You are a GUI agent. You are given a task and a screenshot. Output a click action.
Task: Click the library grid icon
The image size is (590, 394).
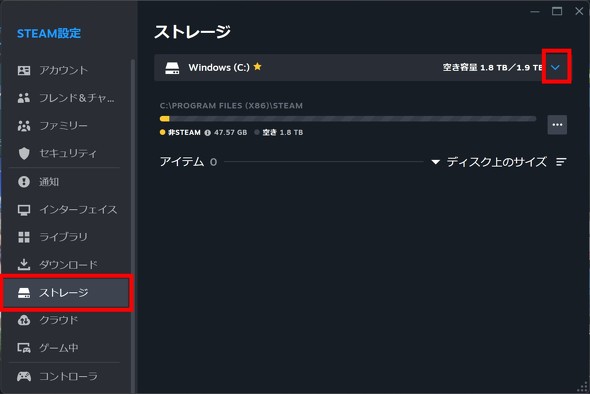(x=24, y=237)
